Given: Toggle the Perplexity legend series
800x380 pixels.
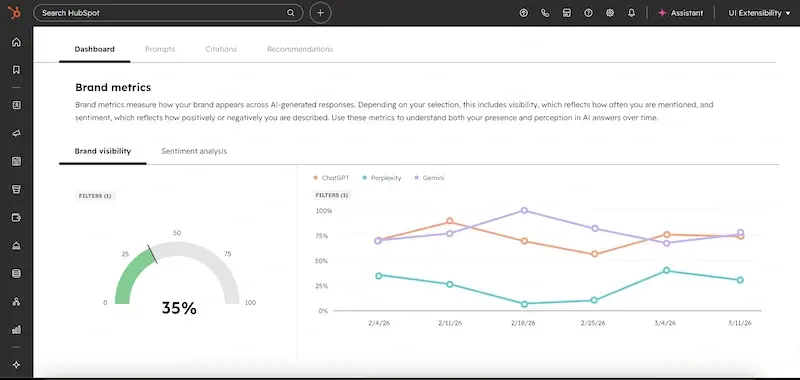Looking at the screenshot, I should click(382, 178).
